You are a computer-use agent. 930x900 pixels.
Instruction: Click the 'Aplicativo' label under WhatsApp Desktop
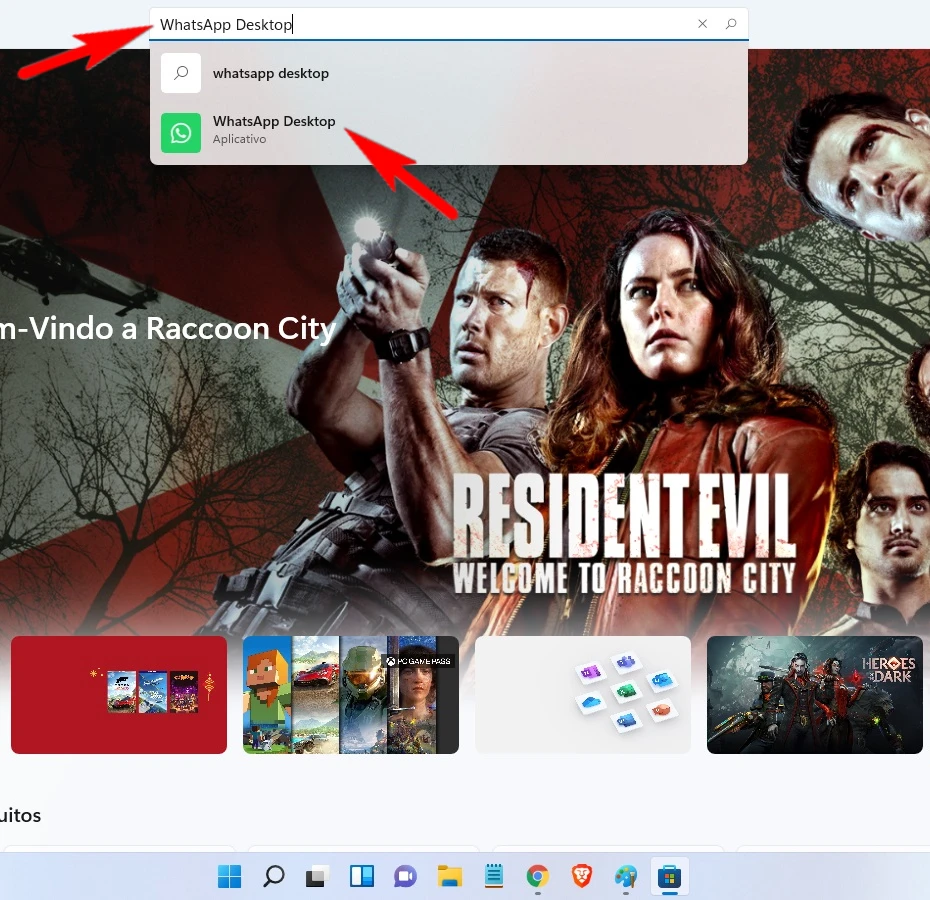click(239, 139)
